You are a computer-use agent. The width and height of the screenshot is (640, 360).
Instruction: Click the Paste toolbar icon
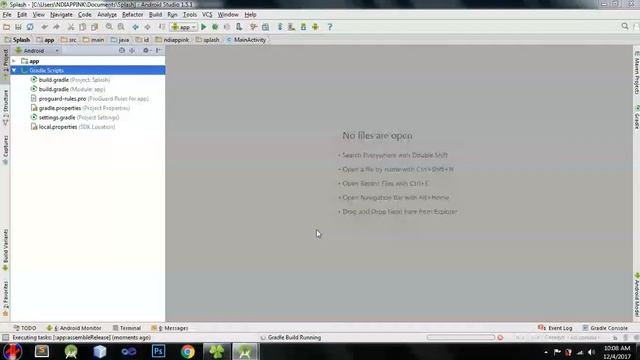pos(94,27)
